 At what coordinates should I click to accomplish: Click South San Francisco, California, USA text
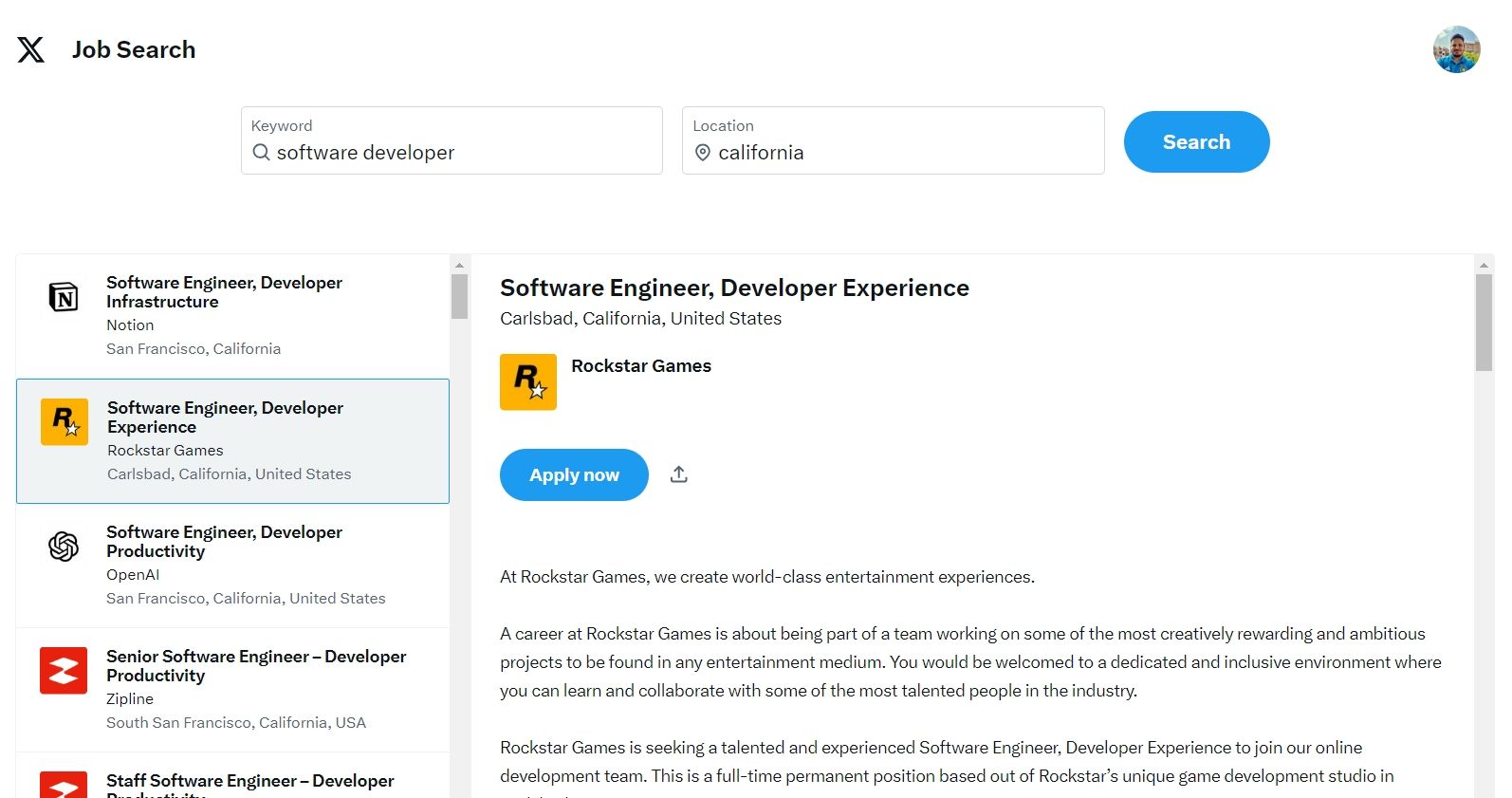coord(236,722)
